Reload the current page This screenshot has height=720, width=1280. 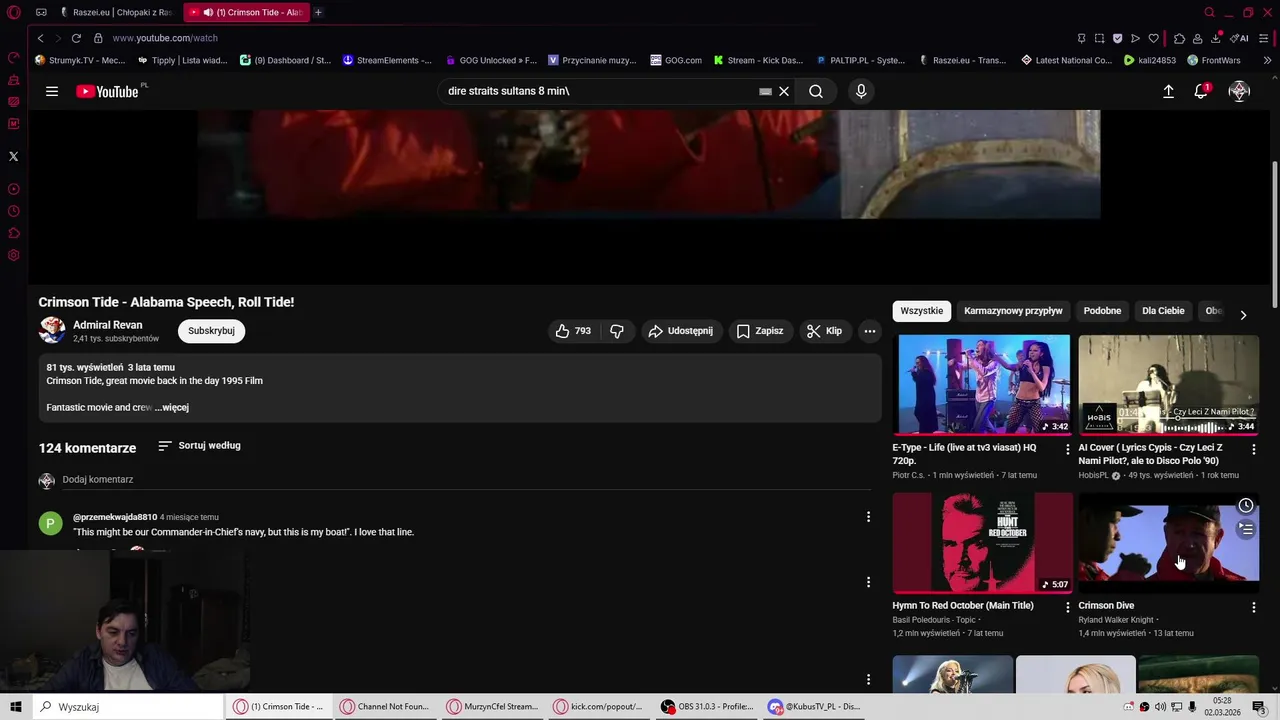click(76, 38)
